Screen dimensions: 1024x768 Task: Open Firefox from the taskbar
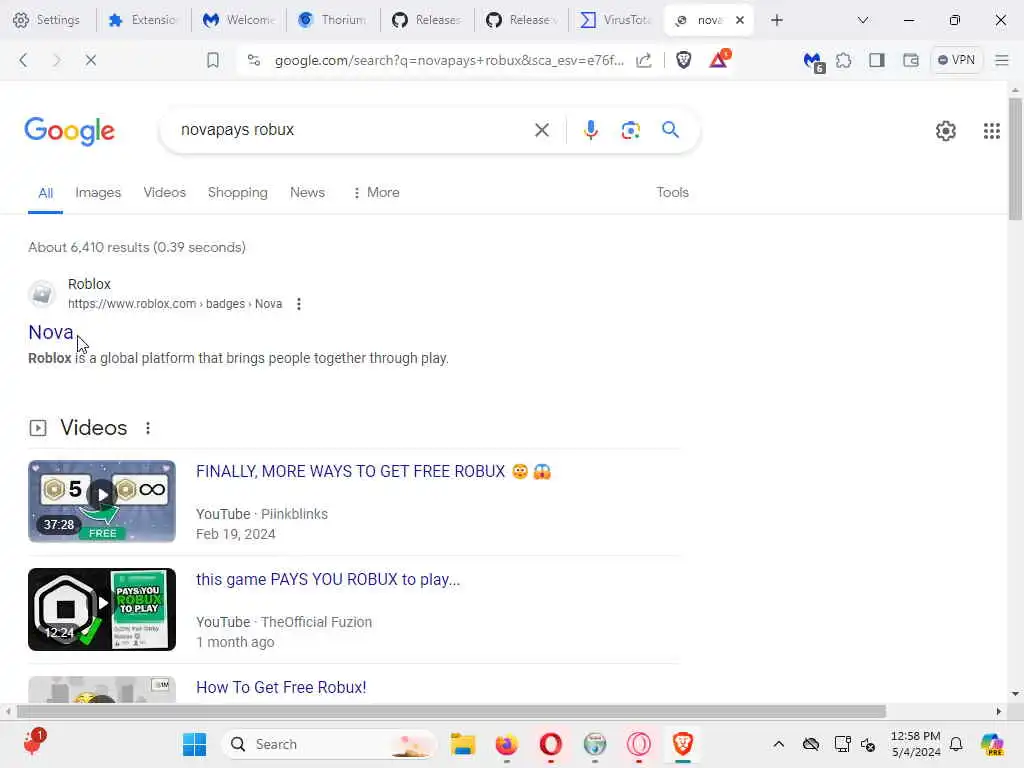pos(507,744)
